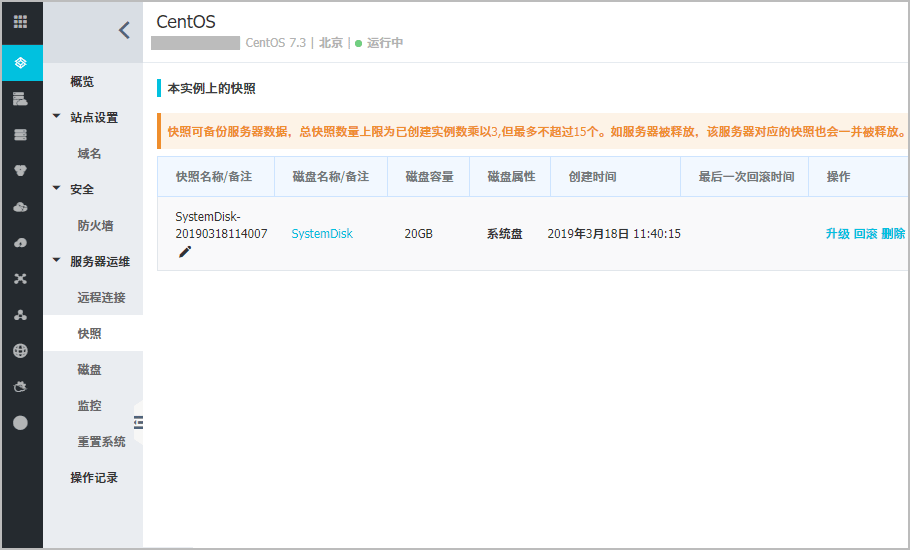
Task: Collapse the navigation panel via side handle
Action: point(139,422)
